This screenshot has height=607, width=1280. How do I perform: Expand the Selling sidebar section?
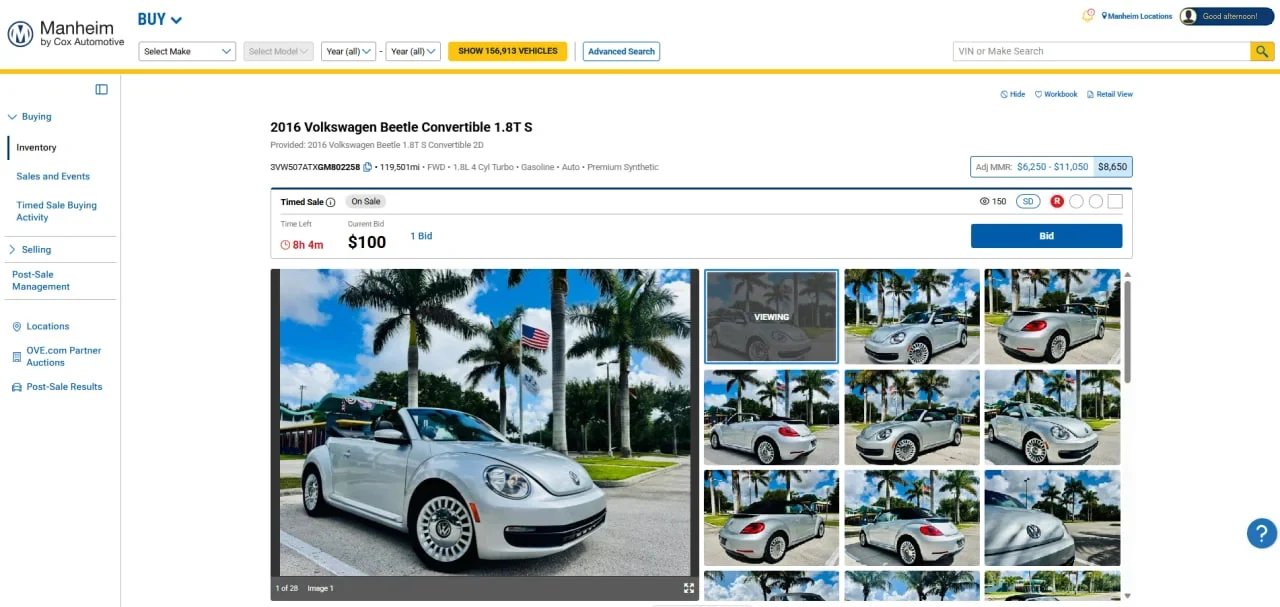tap(30, 249)
